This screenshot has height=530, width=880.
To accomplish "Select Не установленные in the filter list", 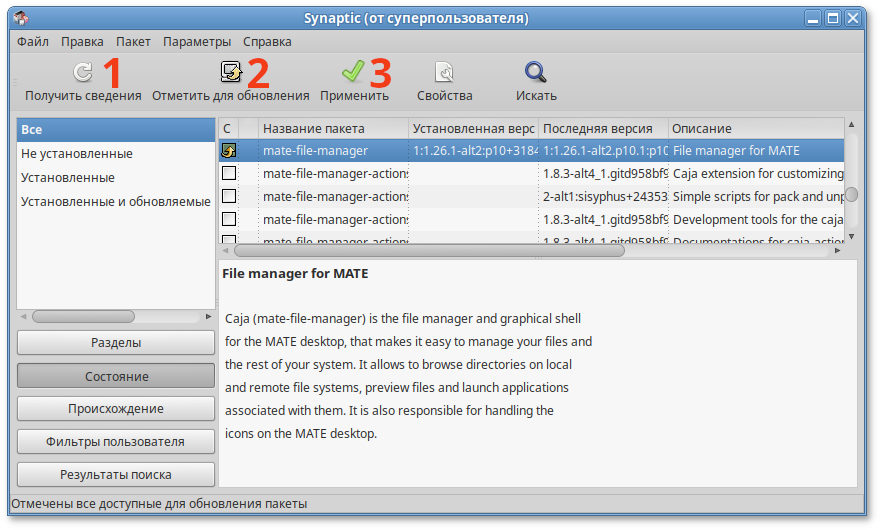I will (x=77, y=154).
